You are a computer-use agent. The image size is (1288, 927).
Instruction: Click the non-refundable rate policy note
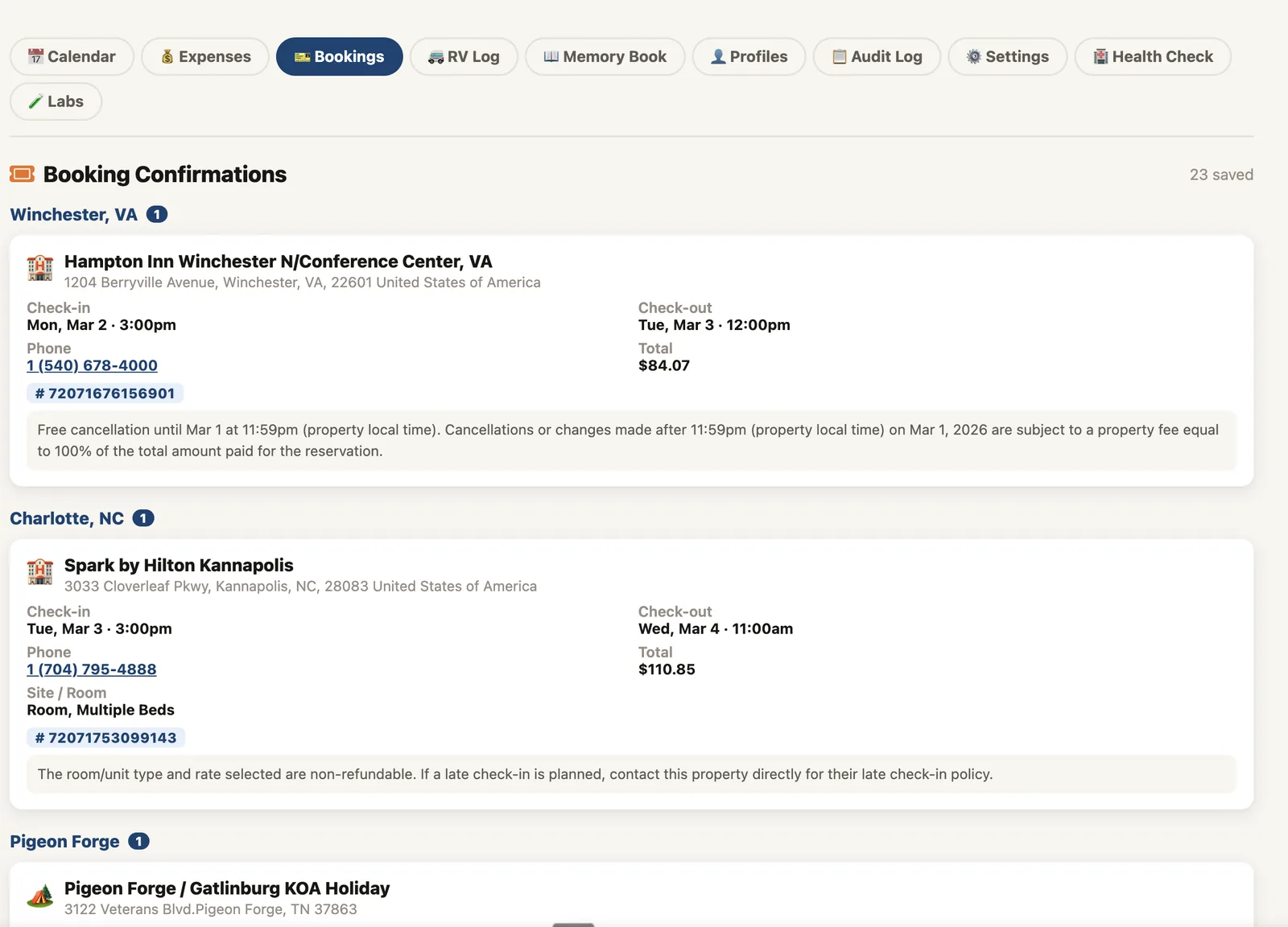tap(631, 774)
